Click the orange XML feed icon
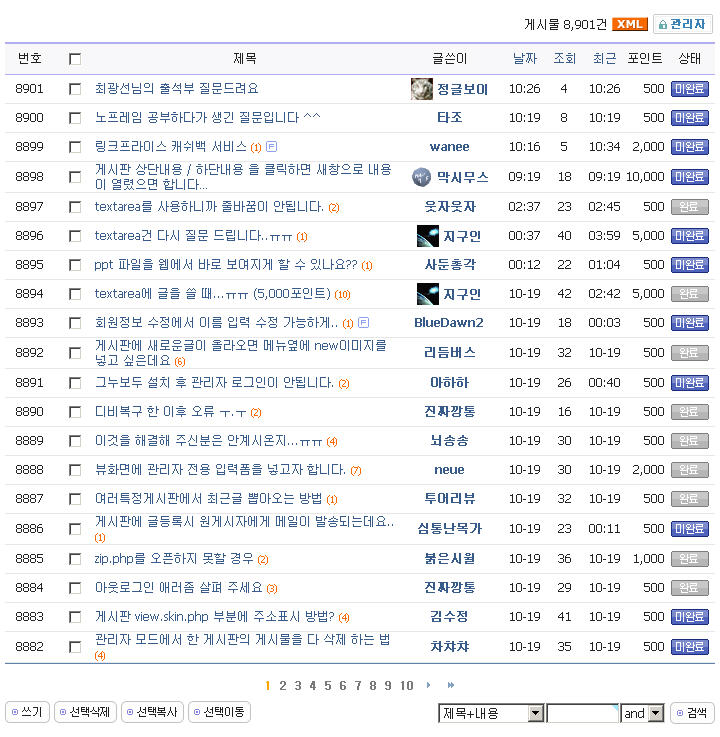Screen dimensions: 720x737 pyautogui.click(x=629, y=24)
